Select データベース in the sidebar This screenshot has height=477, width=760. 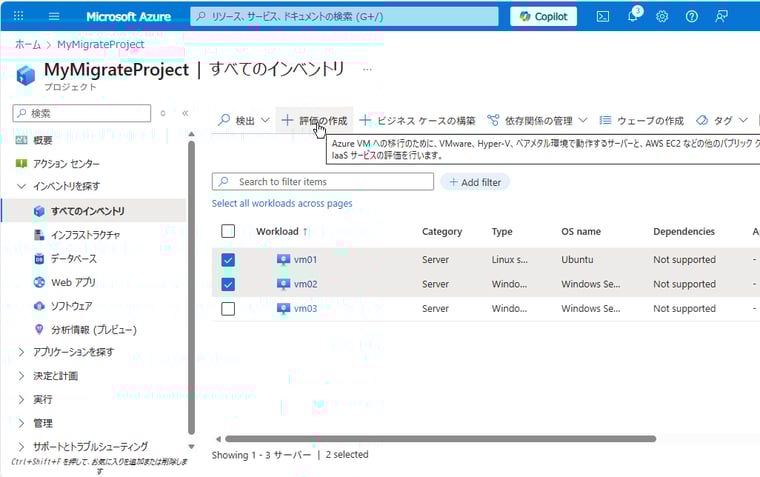pos(72,258)
